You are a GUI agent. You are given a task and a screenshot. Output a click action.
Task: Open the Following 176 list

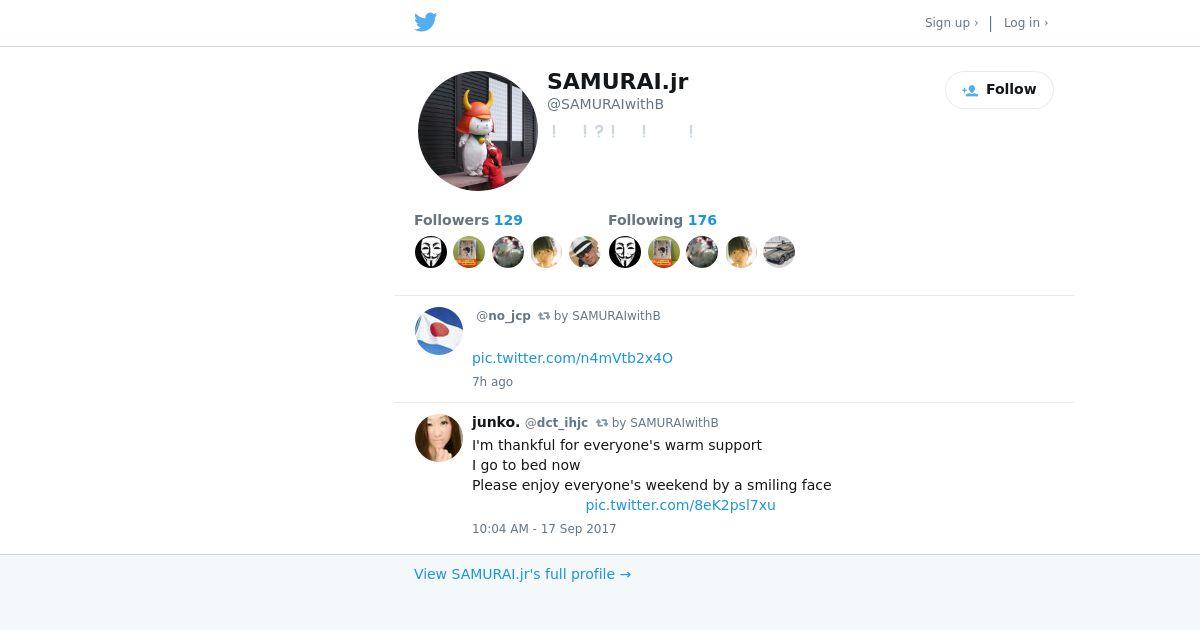662,220
